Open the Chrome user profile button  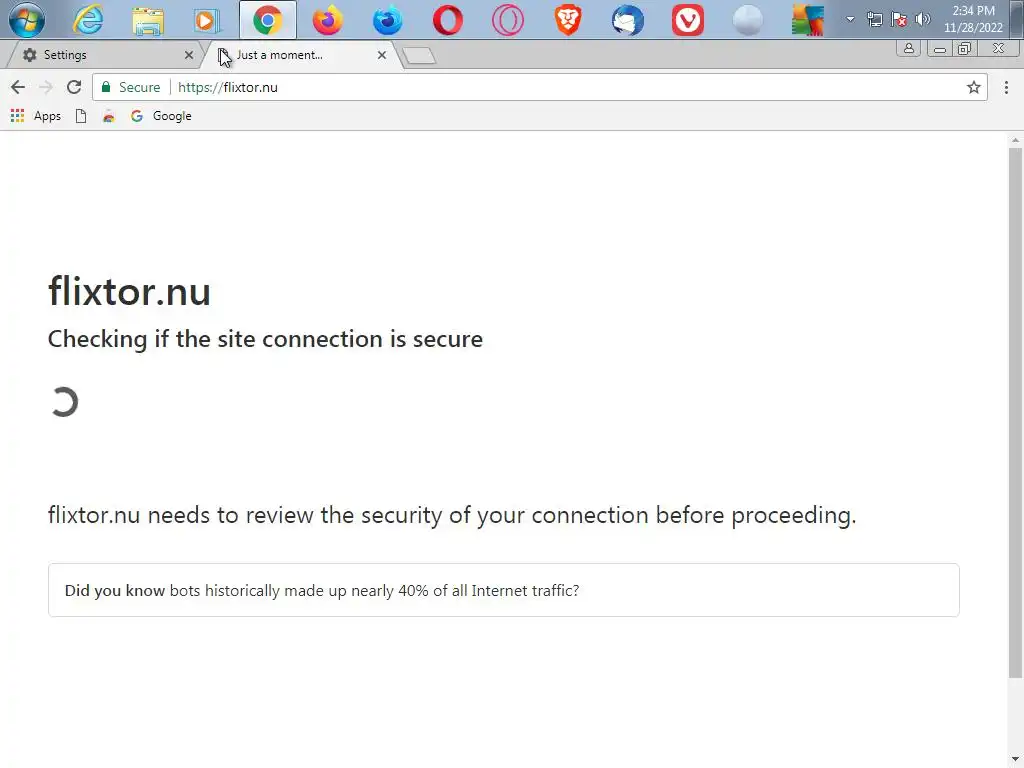(908, 48)
